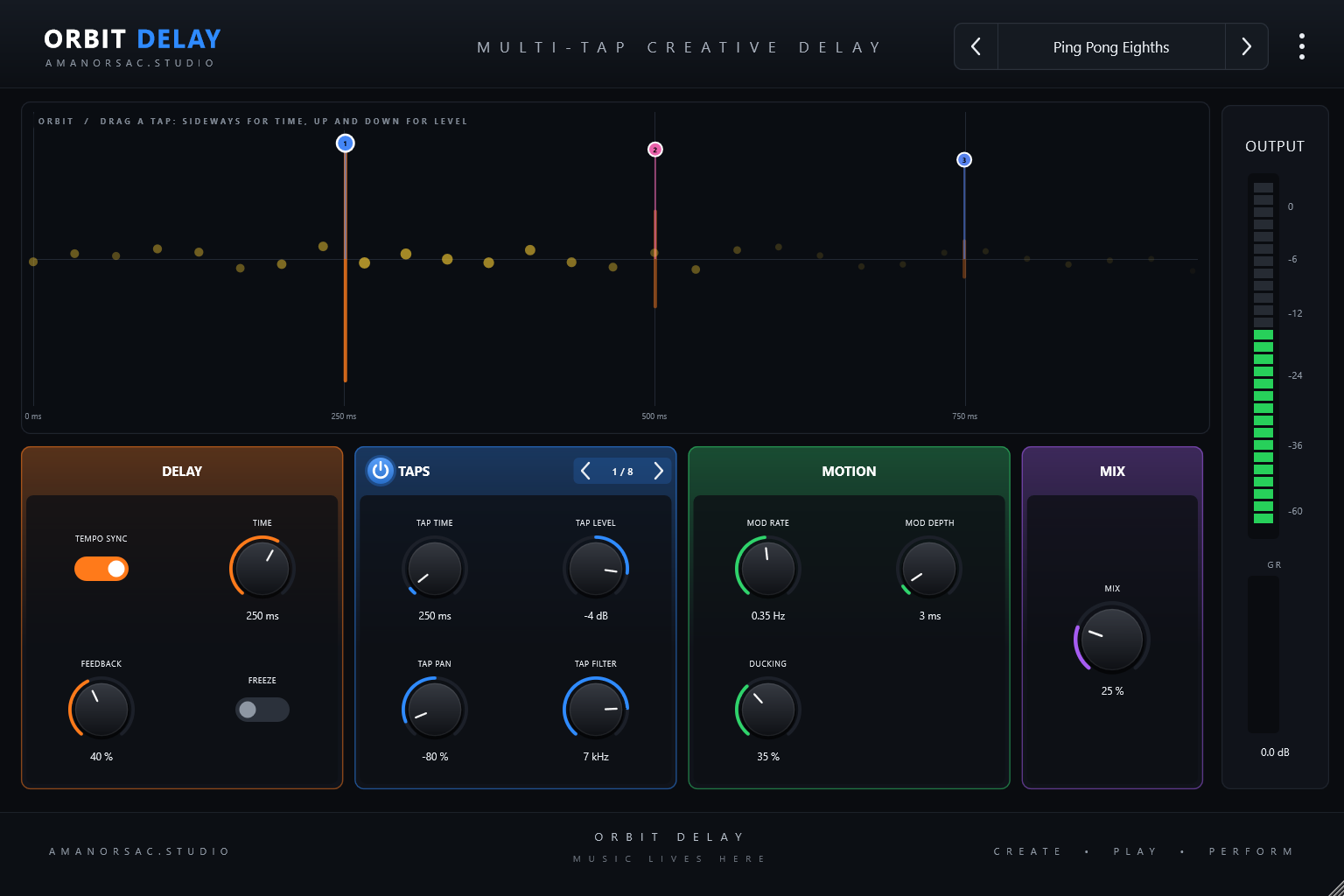Viewport: 1344px width, 896px height.
Task: Click the GR gain reduction meter
Action: coord(1263,654)
